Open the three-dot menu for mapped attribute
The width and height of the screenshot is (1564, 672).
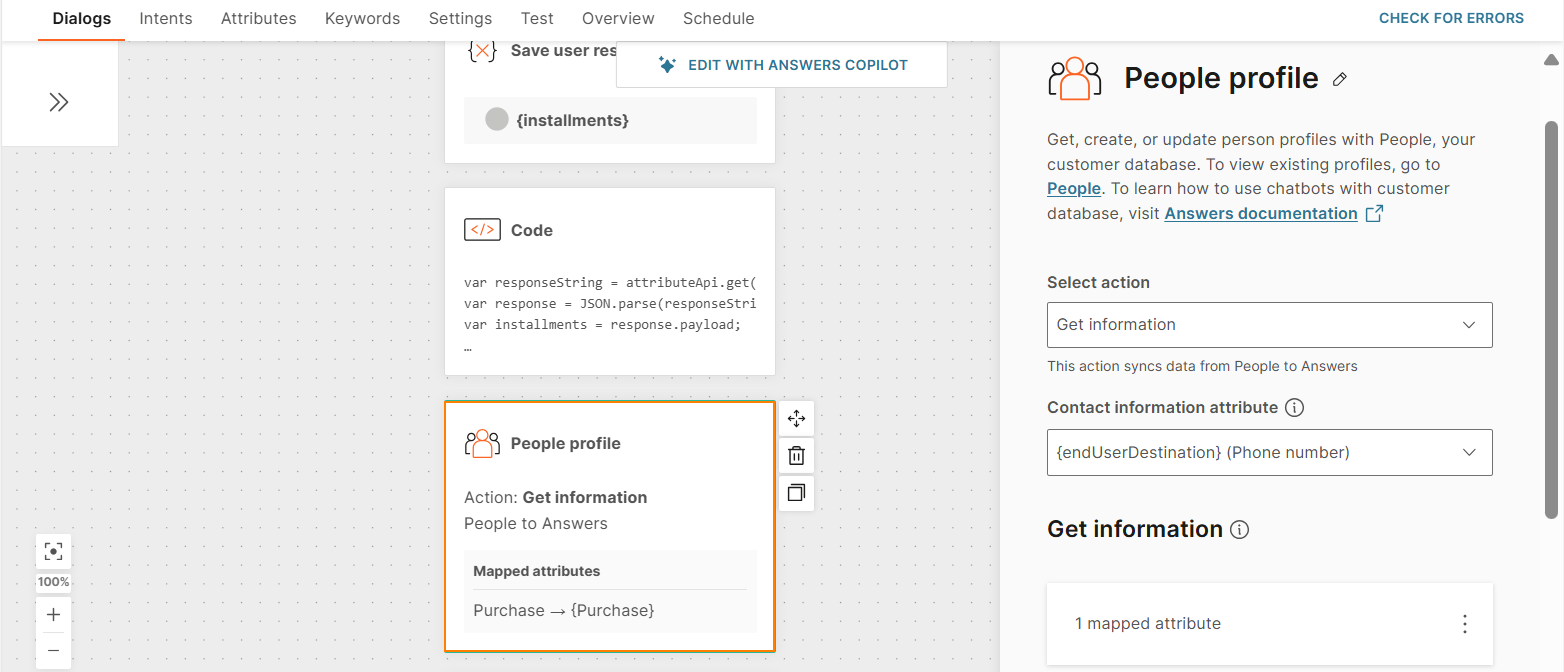pyautogui.click(x=1465, y=624)
